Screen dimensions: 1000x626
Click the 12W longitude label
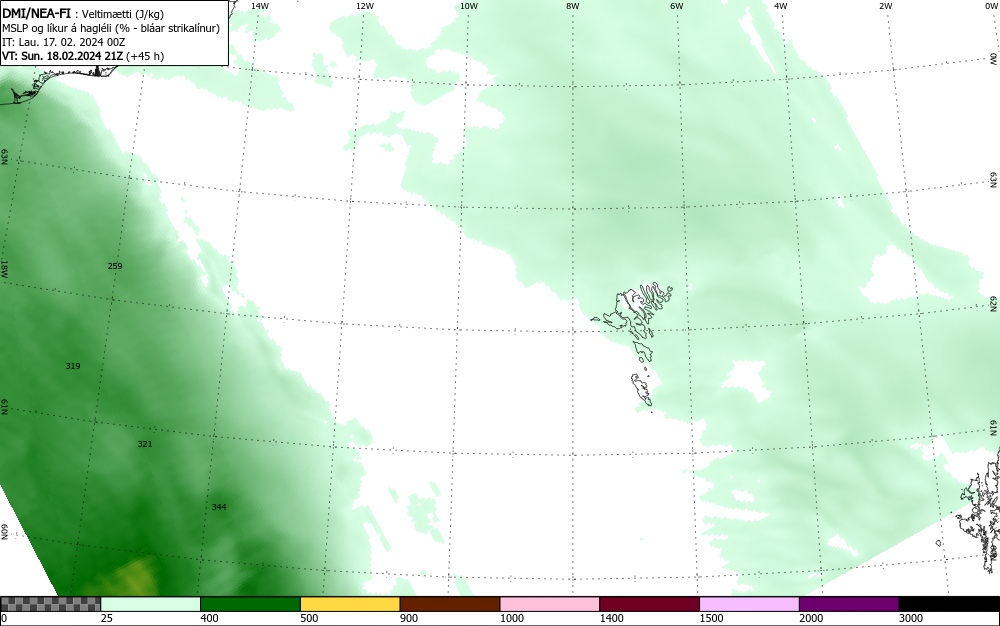(x=364, y=6)
